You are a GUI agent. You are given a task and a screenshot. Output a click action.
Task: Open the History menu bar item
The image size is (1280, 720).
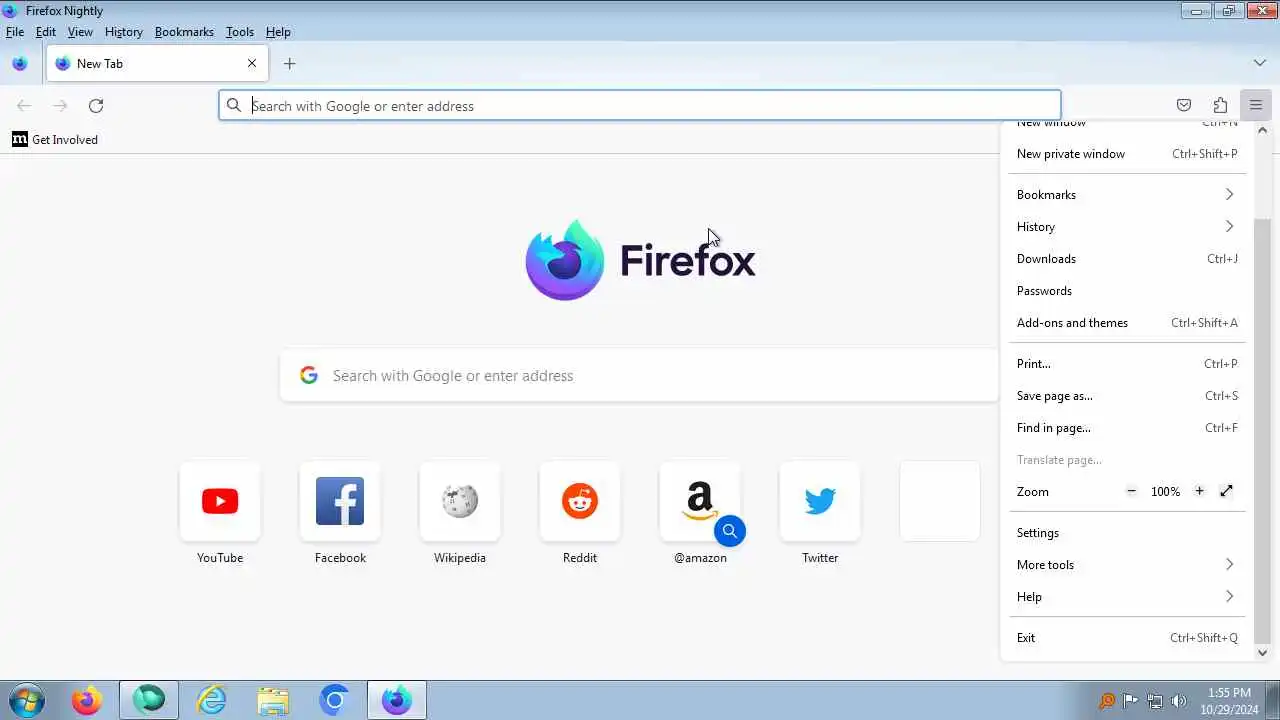tap(124, 32)
